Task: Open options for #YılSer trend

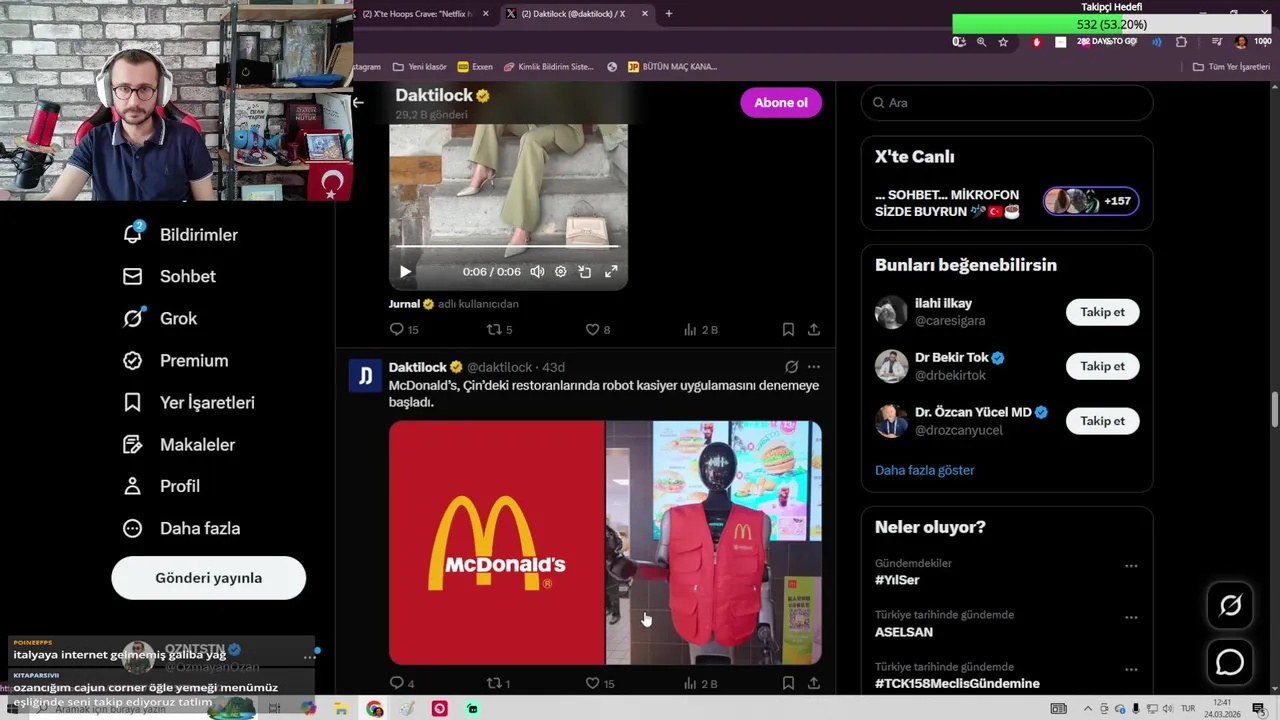Action: coord(1131,566)
